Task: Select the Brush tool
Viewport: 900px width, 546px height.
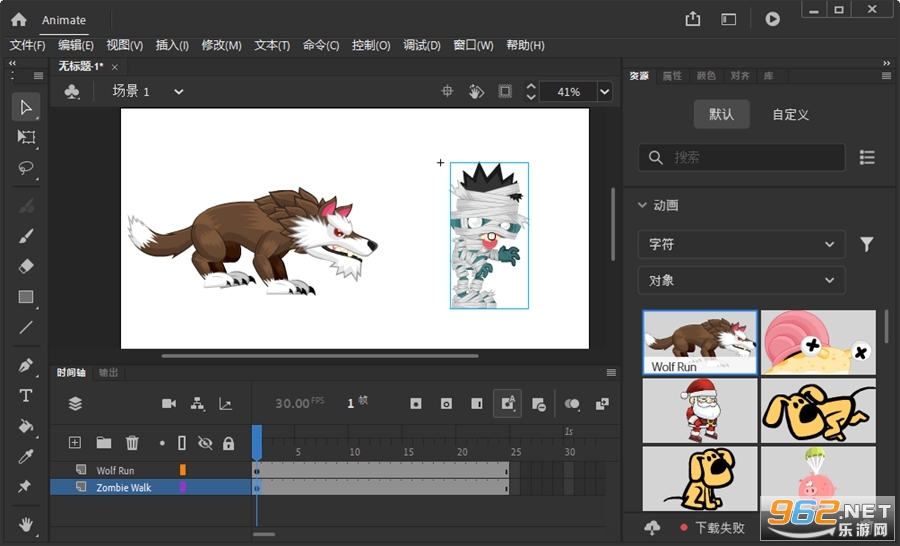Action: pos(26,235)
